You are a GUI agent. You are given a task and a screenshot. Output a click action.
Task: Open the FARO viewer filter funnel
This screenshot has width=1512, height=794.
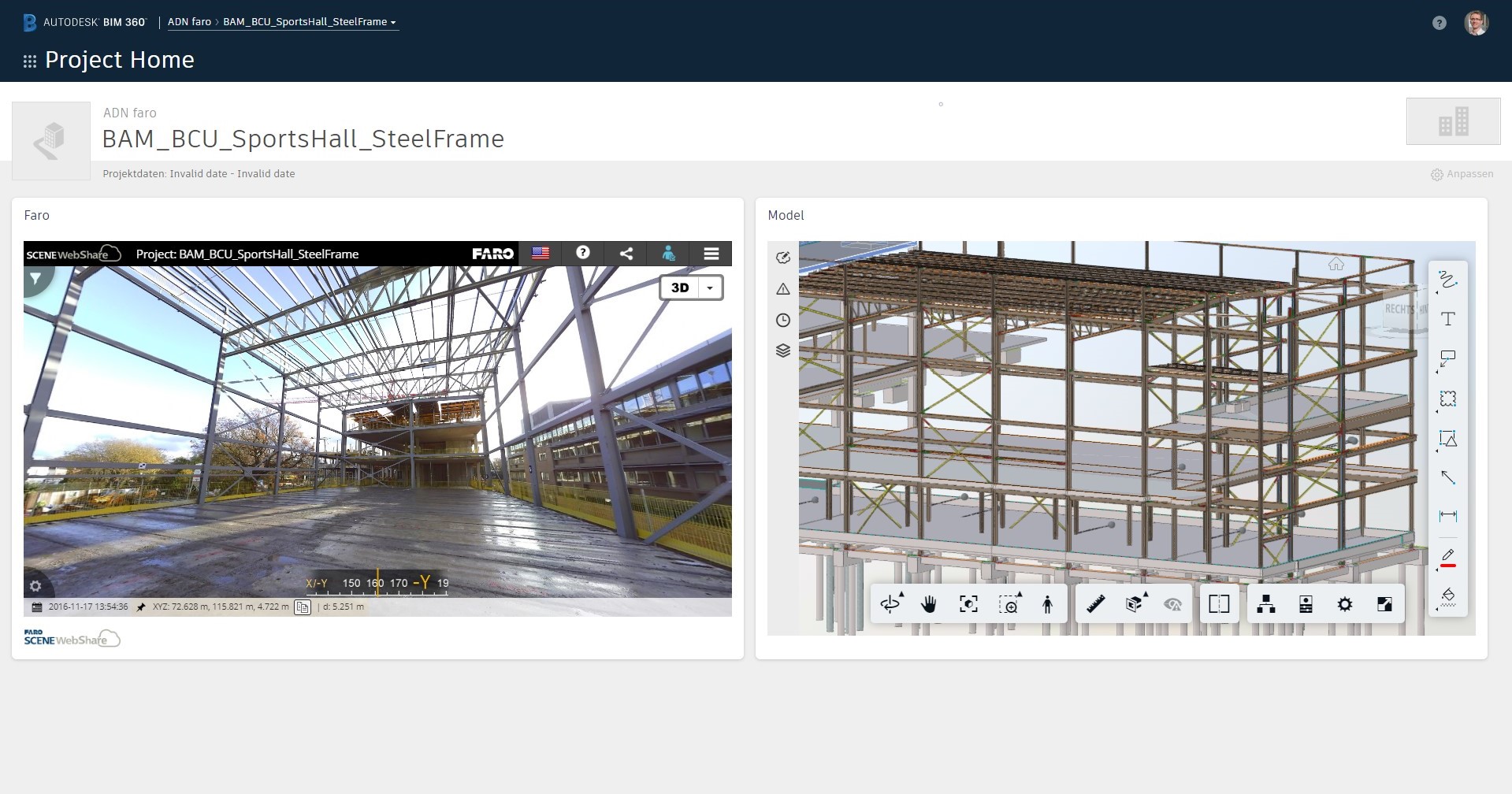tap(35, 278)
